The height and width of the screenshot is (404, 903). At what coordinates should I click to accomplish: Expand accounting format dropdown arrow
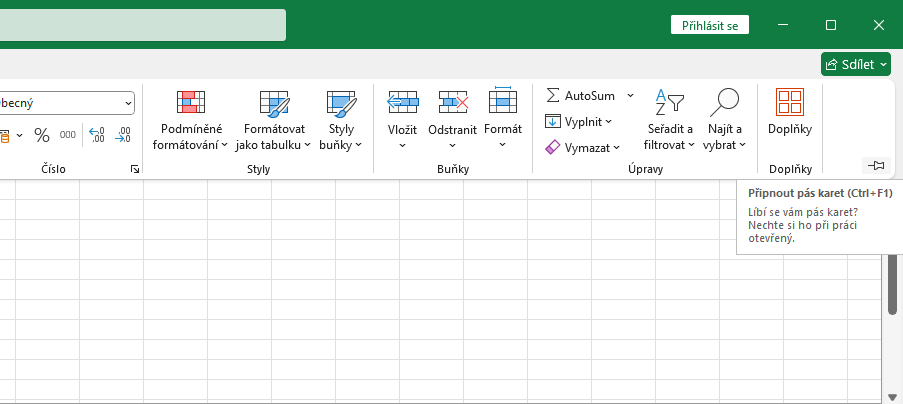pyautogui.click(x=20, y=136)
